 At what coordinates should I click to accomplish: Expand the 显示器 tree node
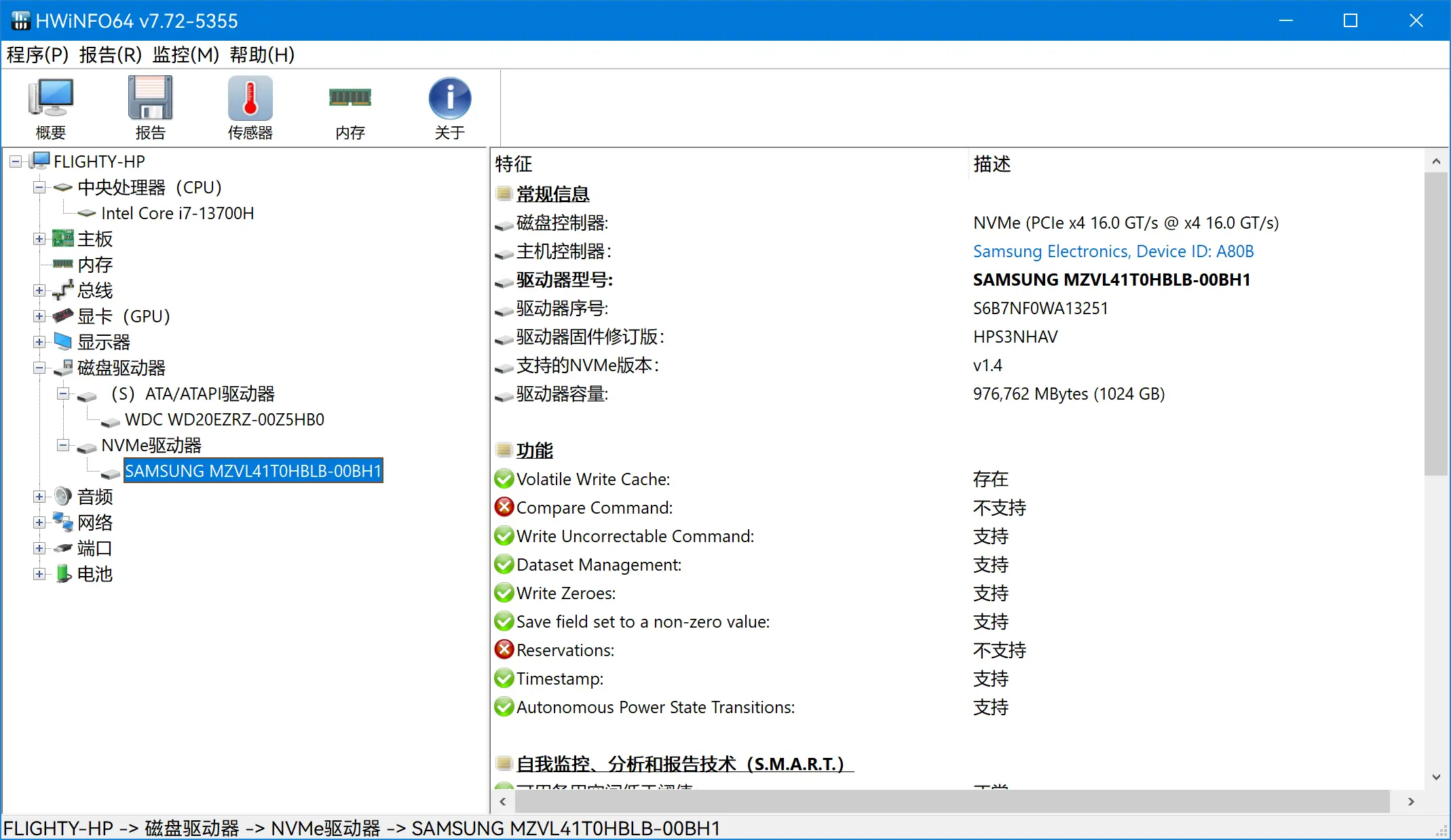click(x=39, y=342)
